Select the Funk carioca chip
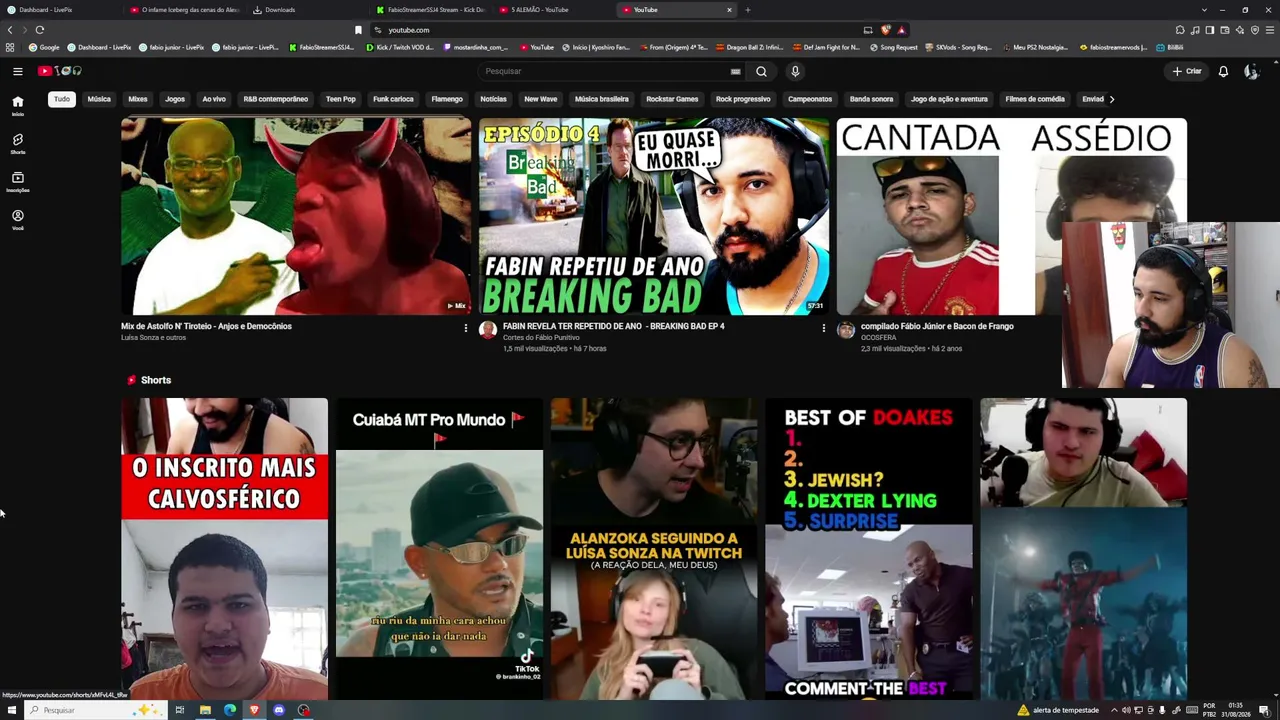 (393, 99)
